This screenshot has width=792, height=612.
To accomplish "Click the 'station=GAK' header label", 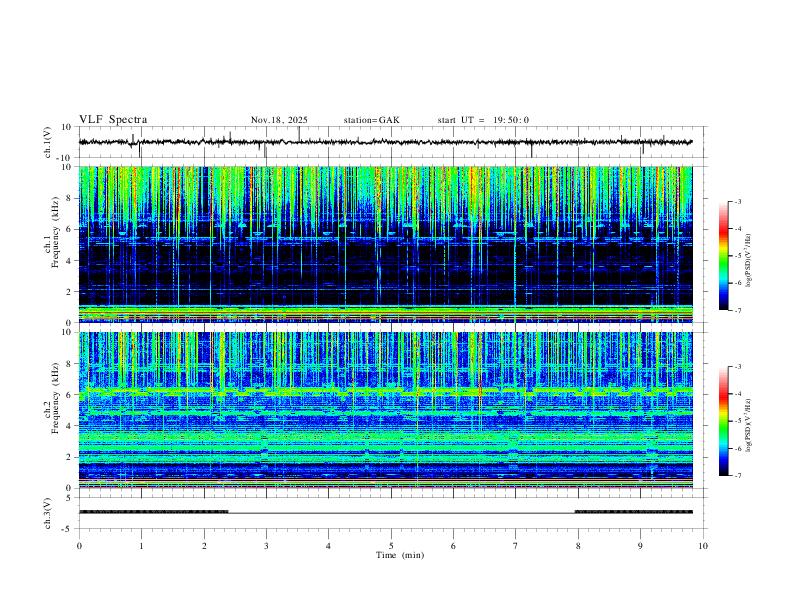I will (371, 120).
